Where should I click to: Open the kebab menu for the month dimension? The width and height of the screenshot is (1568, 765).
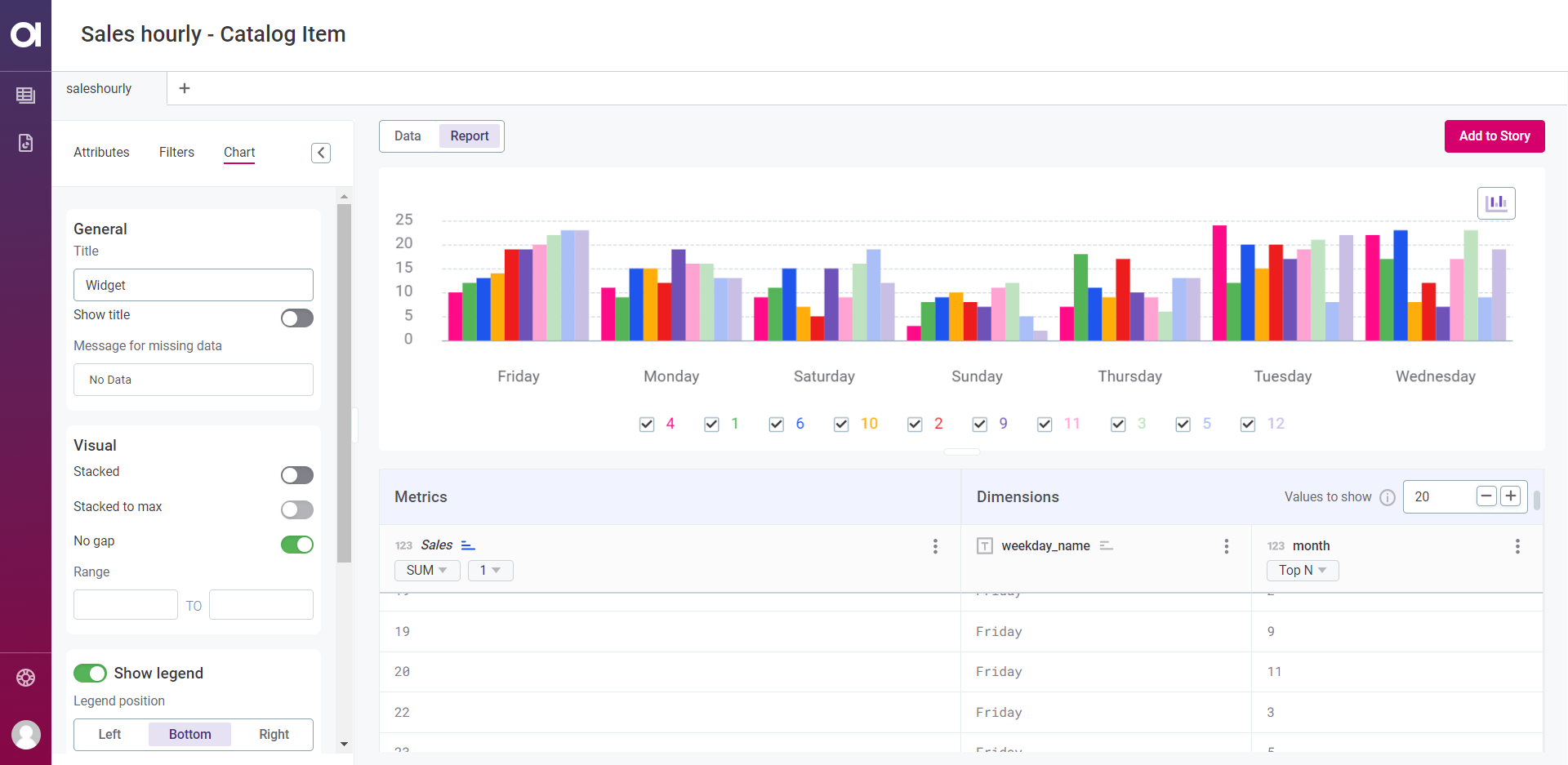click(1518, 546)
